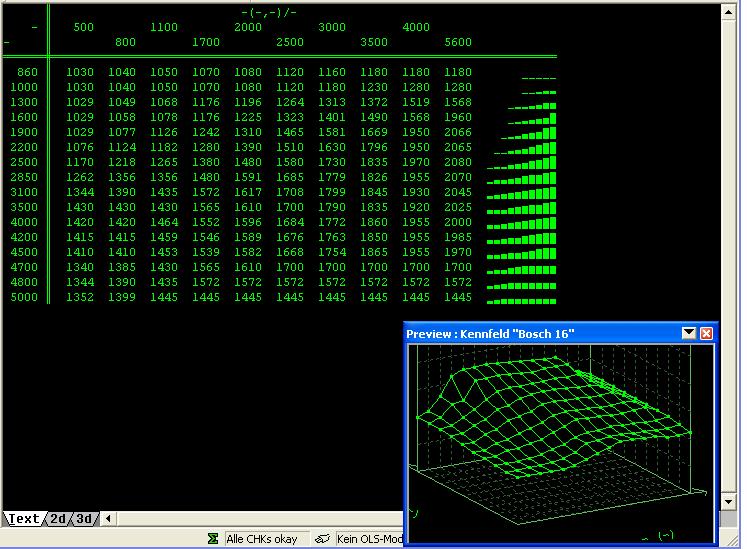The image size is (747, 549).
Task: Select the cell with value 1860
Action: tap(374, 222)
